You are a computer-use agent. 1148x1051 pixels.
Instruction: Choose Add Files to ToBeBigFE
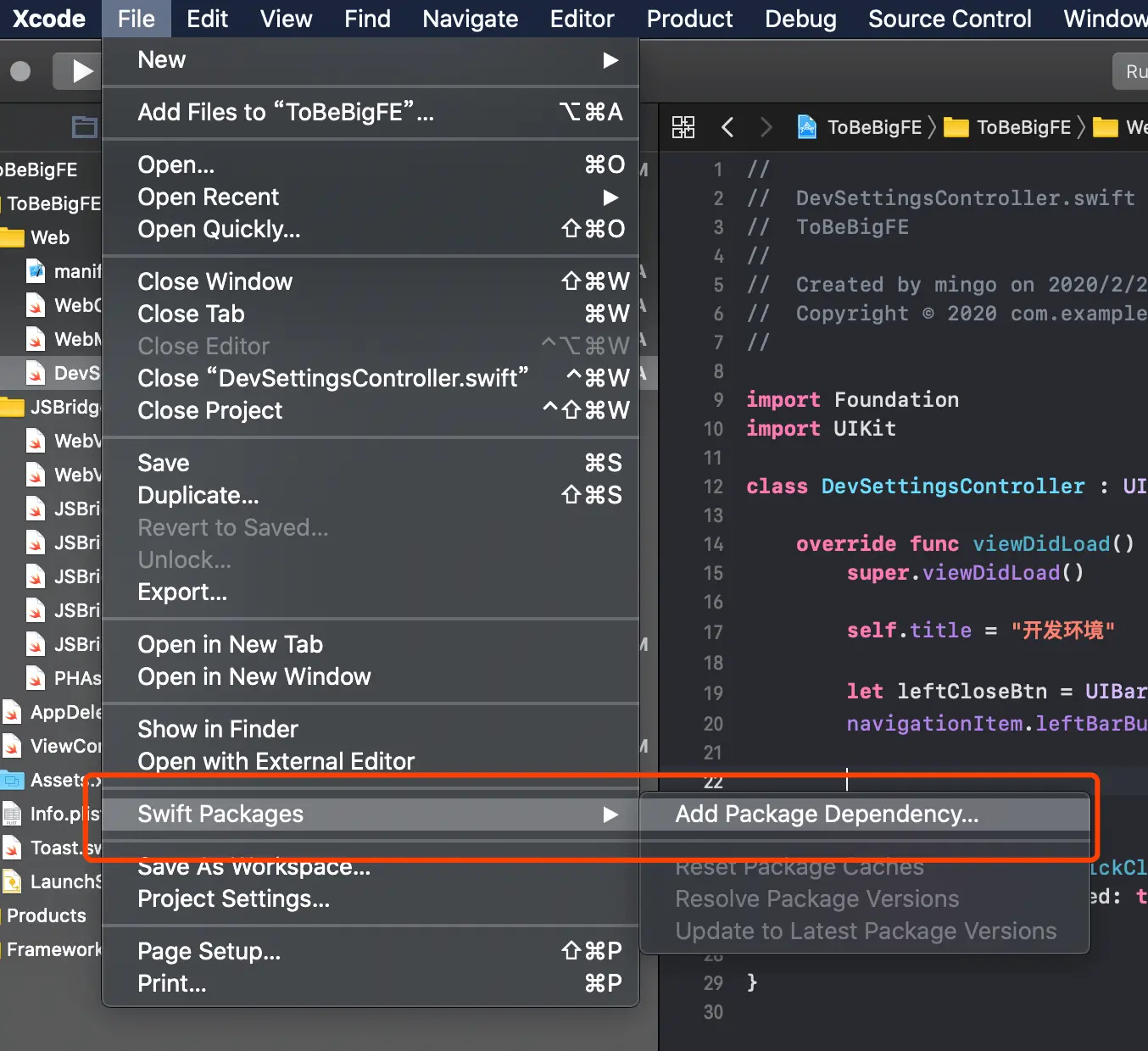pyautogui.click(x=371, y=113)
